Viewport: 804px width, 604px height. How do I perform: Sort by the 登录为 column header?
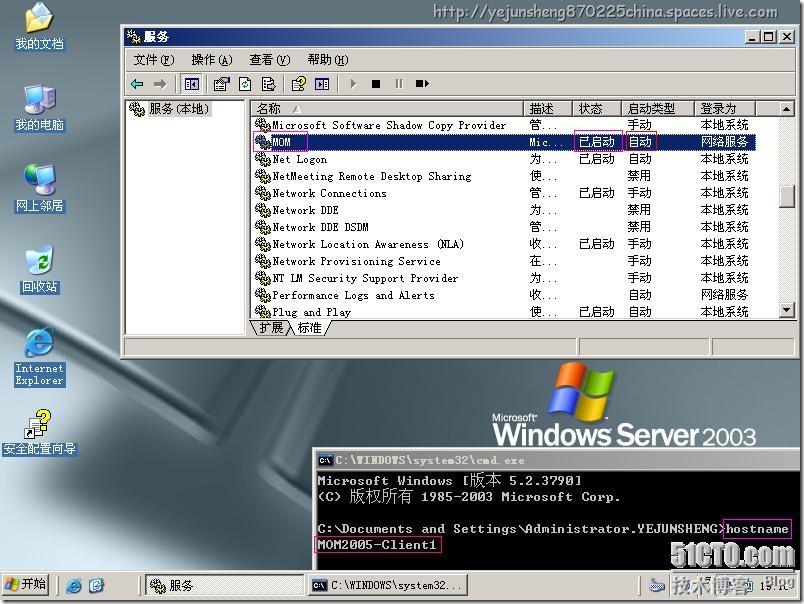click(x=725, y=109)
